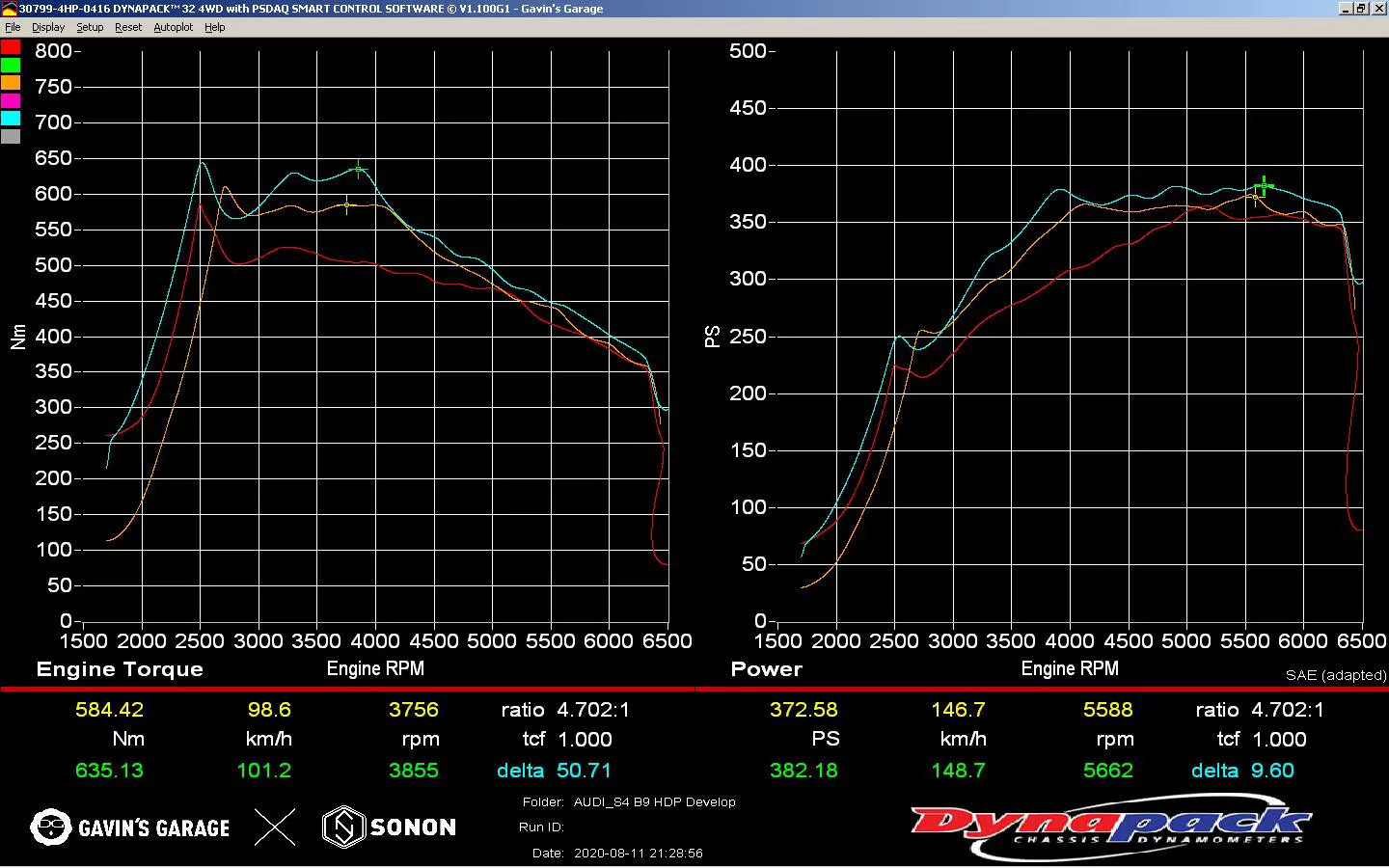Open the Help menu
Viewport: 1389px width, 868px height.
tap(215, 27)
